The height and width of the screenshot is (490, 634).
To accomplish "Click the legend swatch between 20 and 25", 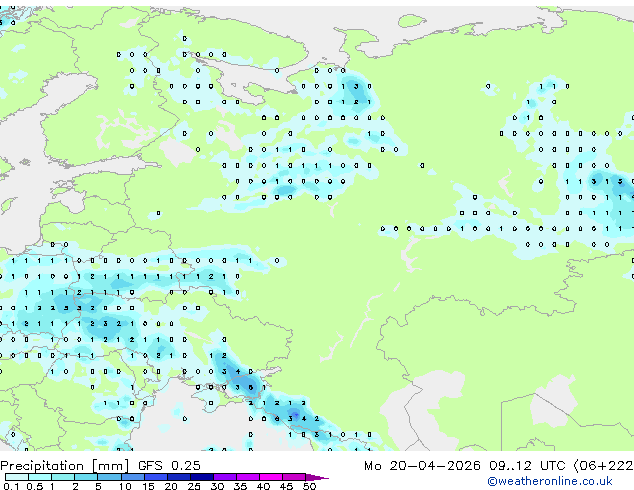I will (178, 477).
